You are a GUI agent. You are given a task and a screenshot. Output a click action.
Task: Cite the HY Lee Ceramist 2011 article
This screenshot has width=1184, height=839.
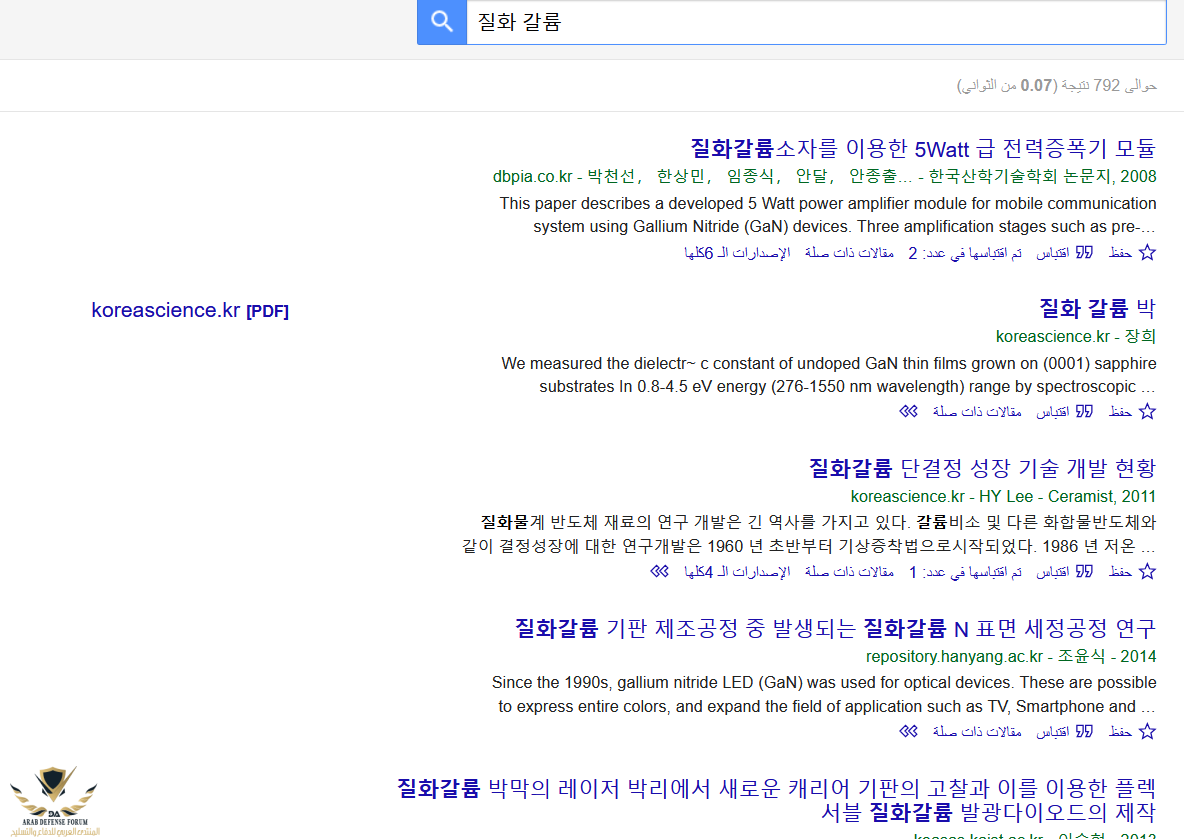(x=1084, y=572)
